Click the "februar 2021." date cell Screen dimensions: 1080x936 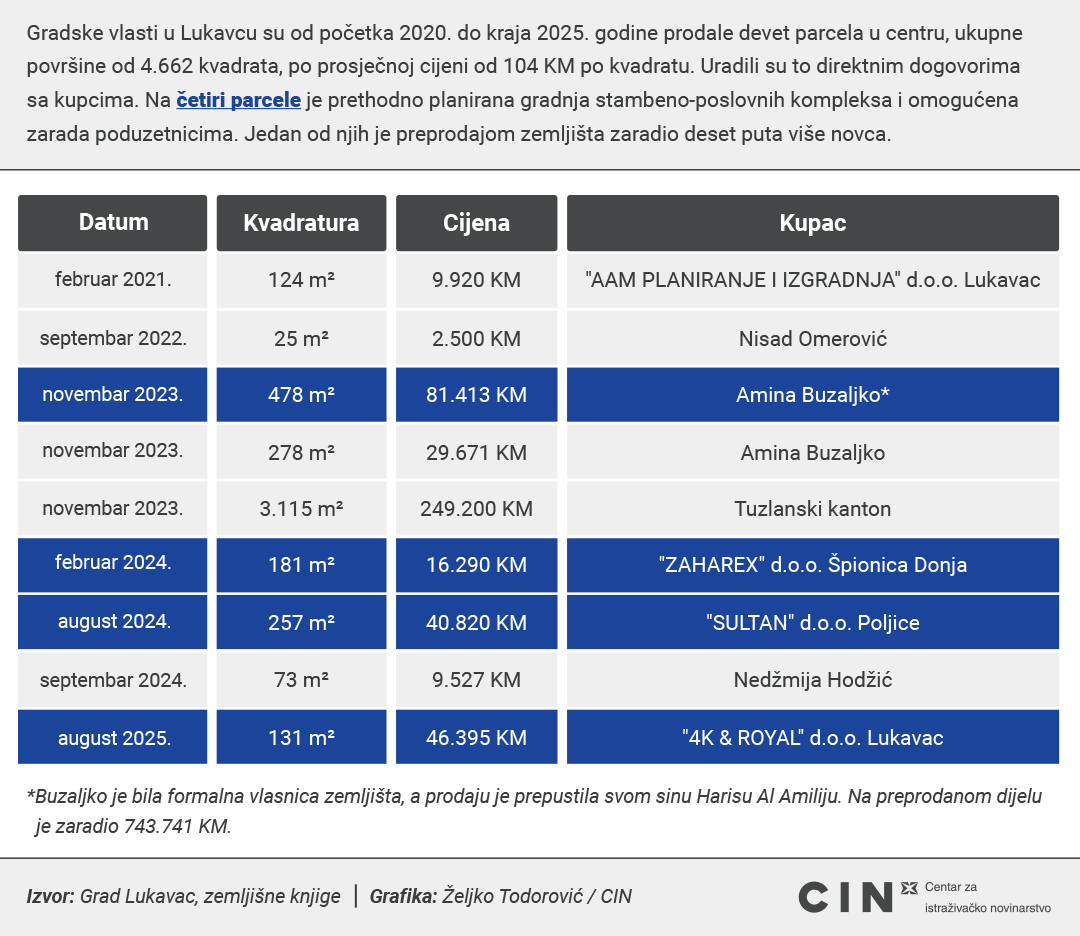[x=113, y=280]
